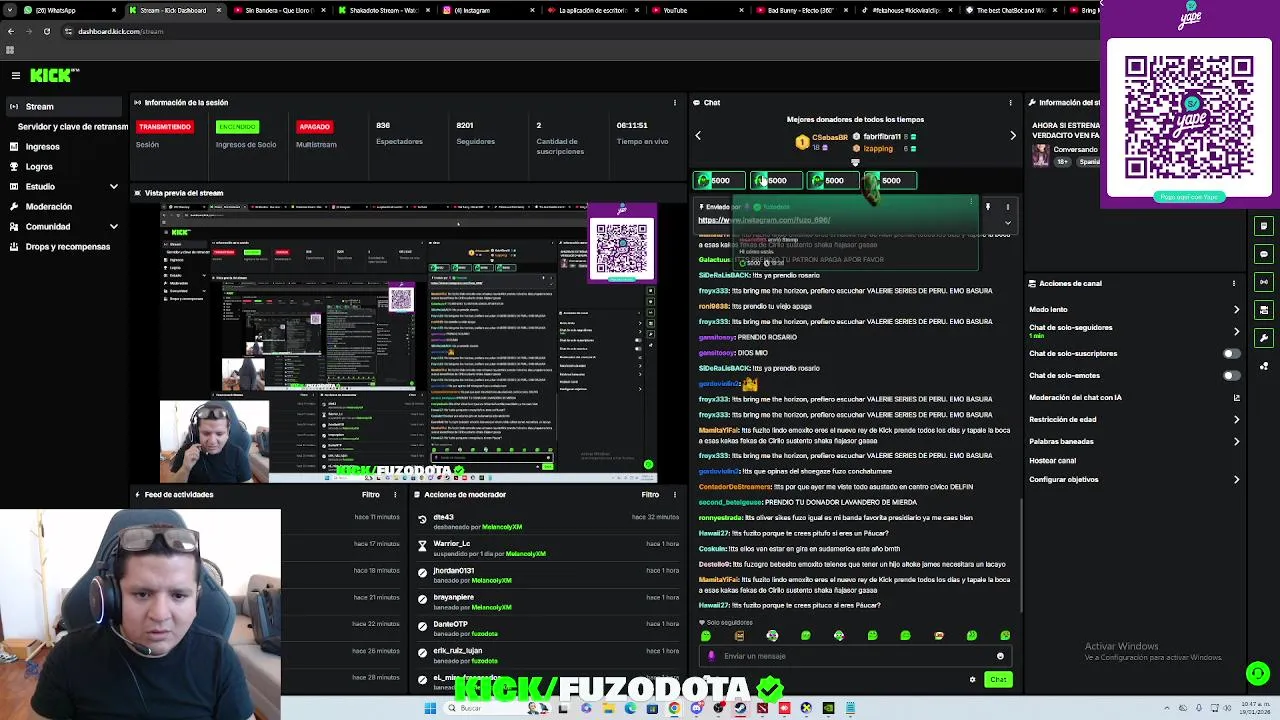Open Moderación del chat con IA external link

click(x=1236, y=397)
